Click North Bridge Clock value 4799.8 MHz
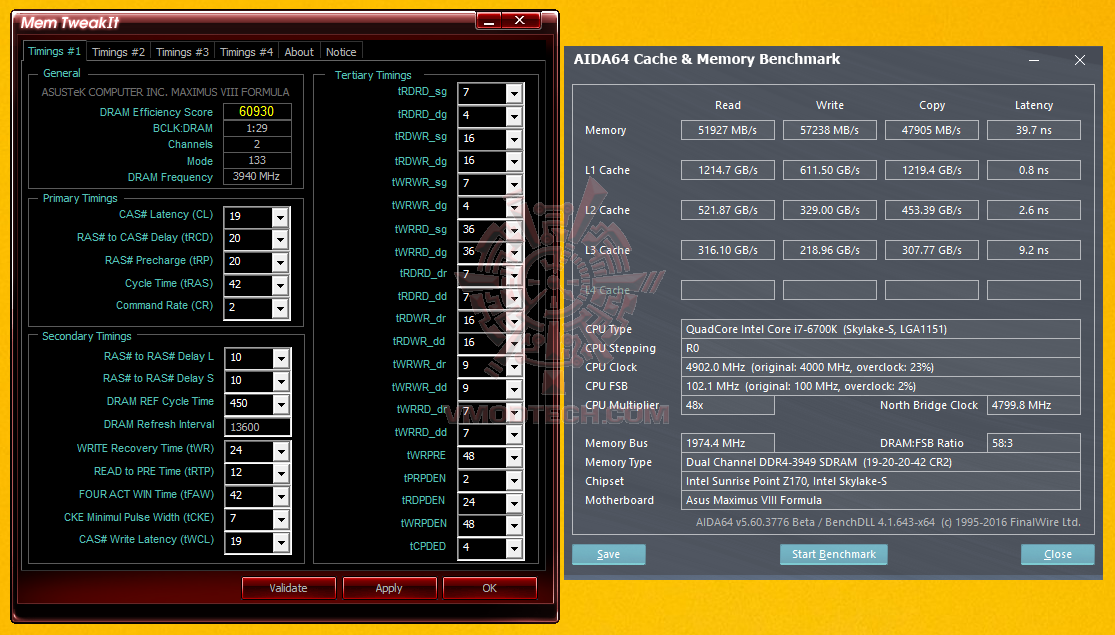The height and width of the screenshot is (635, 1115). pyautogui.click(x=1034, y=405)
